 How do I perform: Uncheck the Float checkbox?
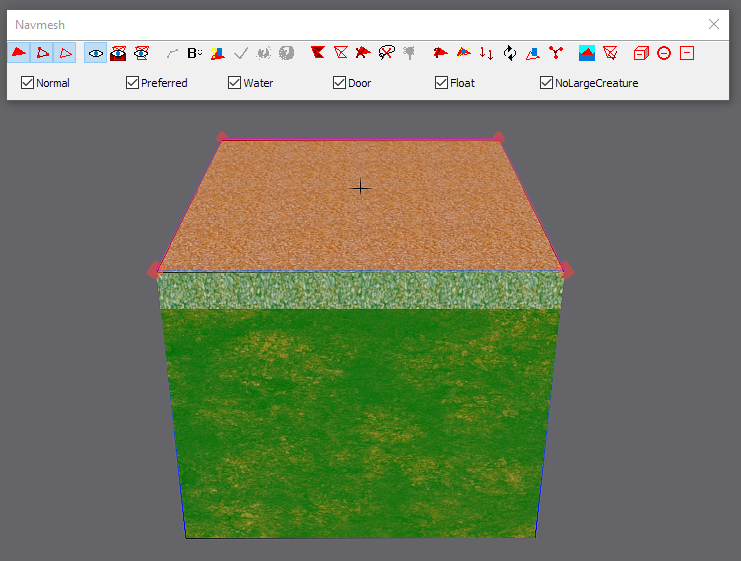[x=442, y=83]
